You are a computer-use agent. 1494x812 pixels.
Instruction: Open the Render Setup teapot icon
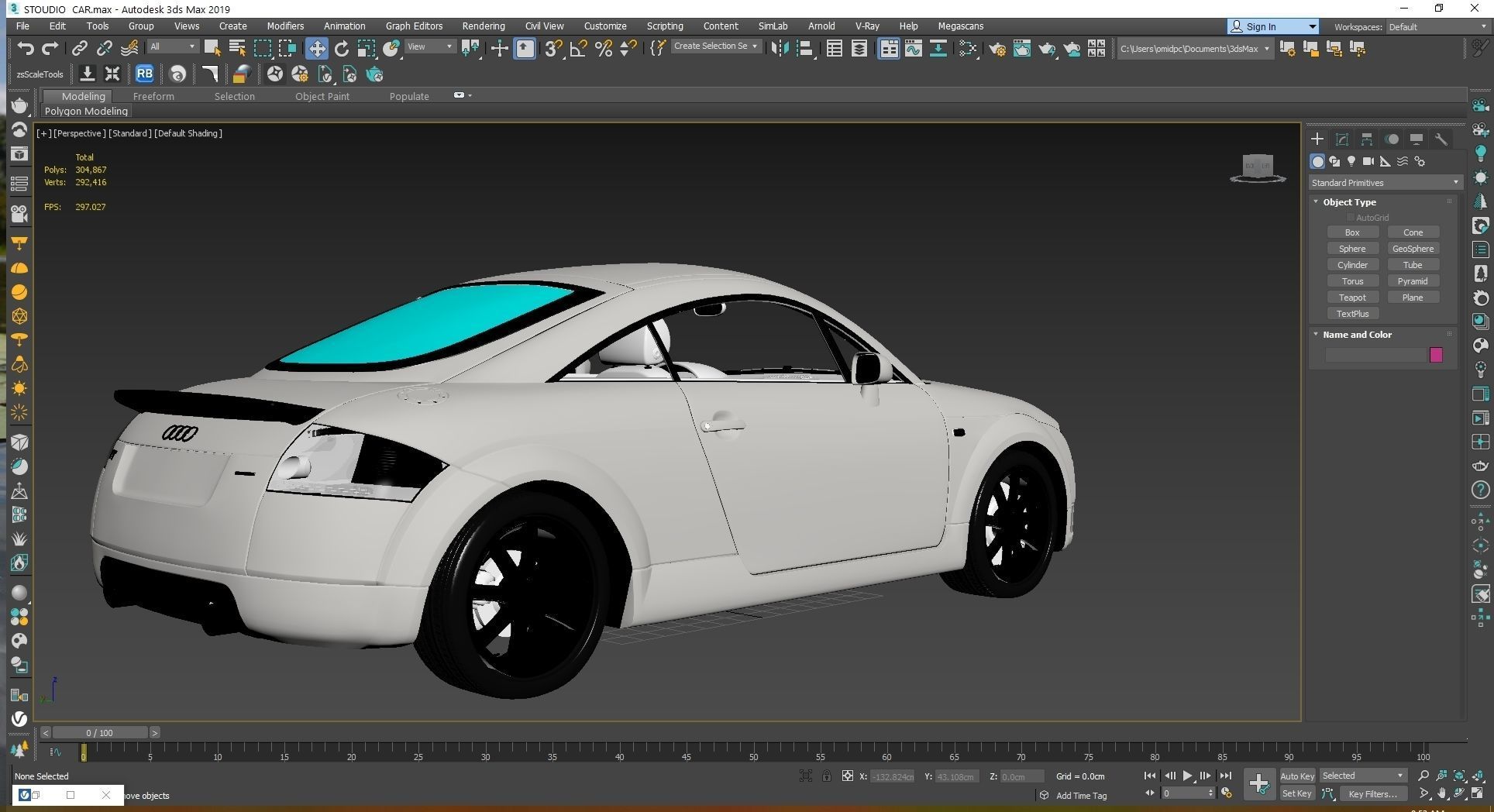coord(997,49)
